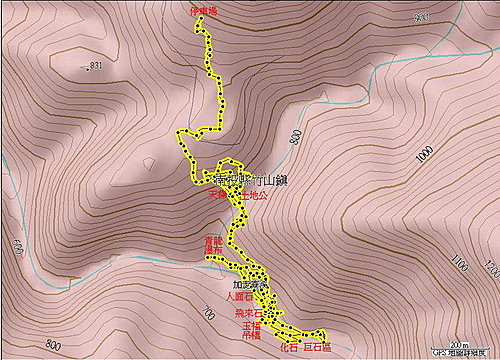
Task: Click the GPS caption under the scale bar
Action: point(459,352)
